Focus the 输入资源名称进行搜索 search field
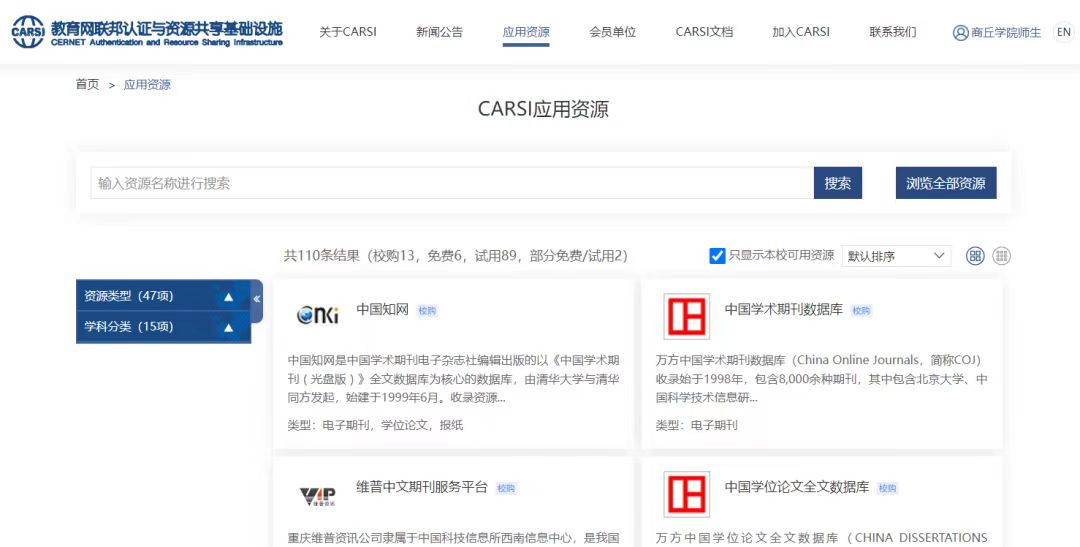 coord(453,183)
